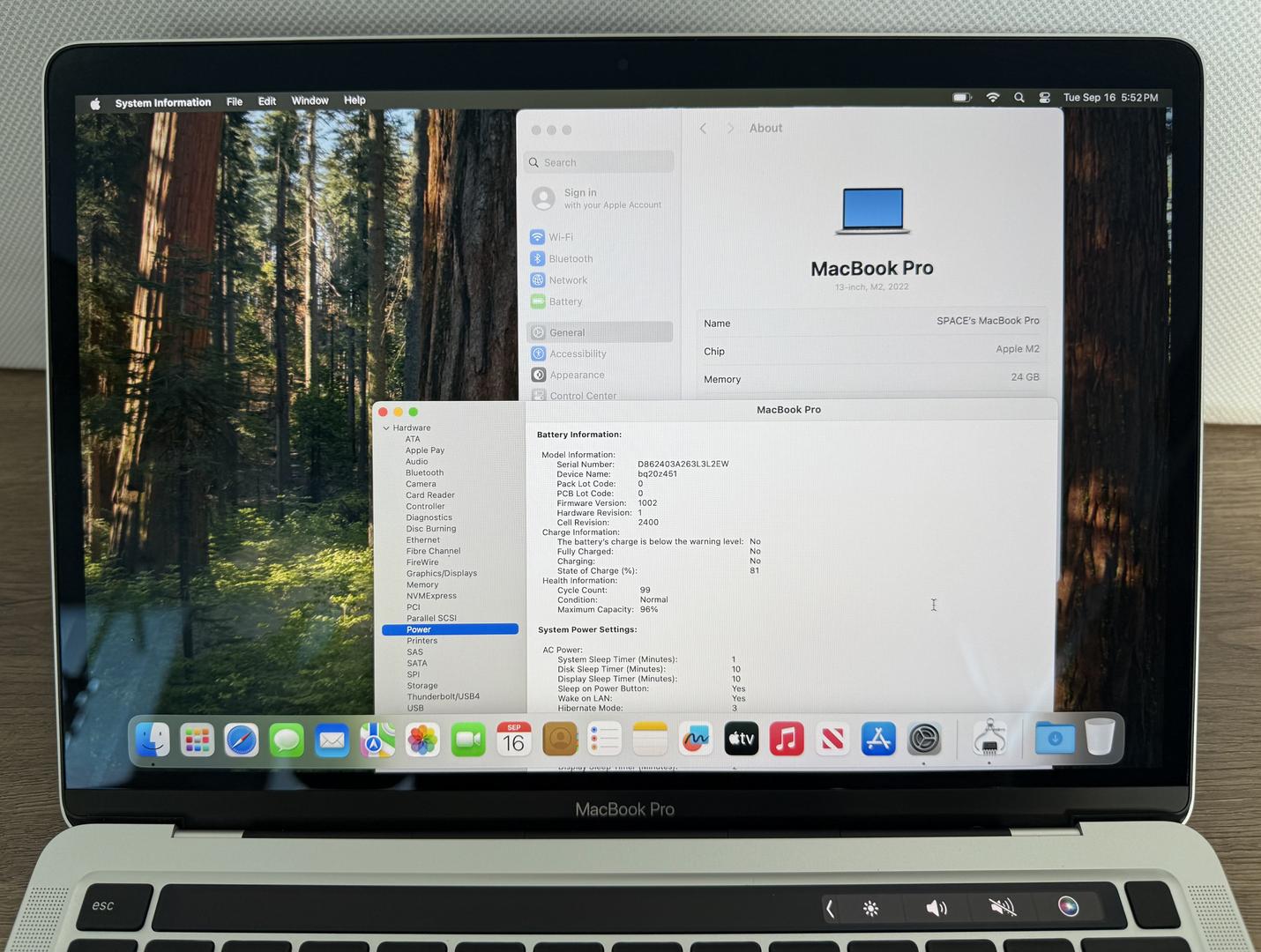
Task: Open Finder from the Dock
Action: [153, 740]
